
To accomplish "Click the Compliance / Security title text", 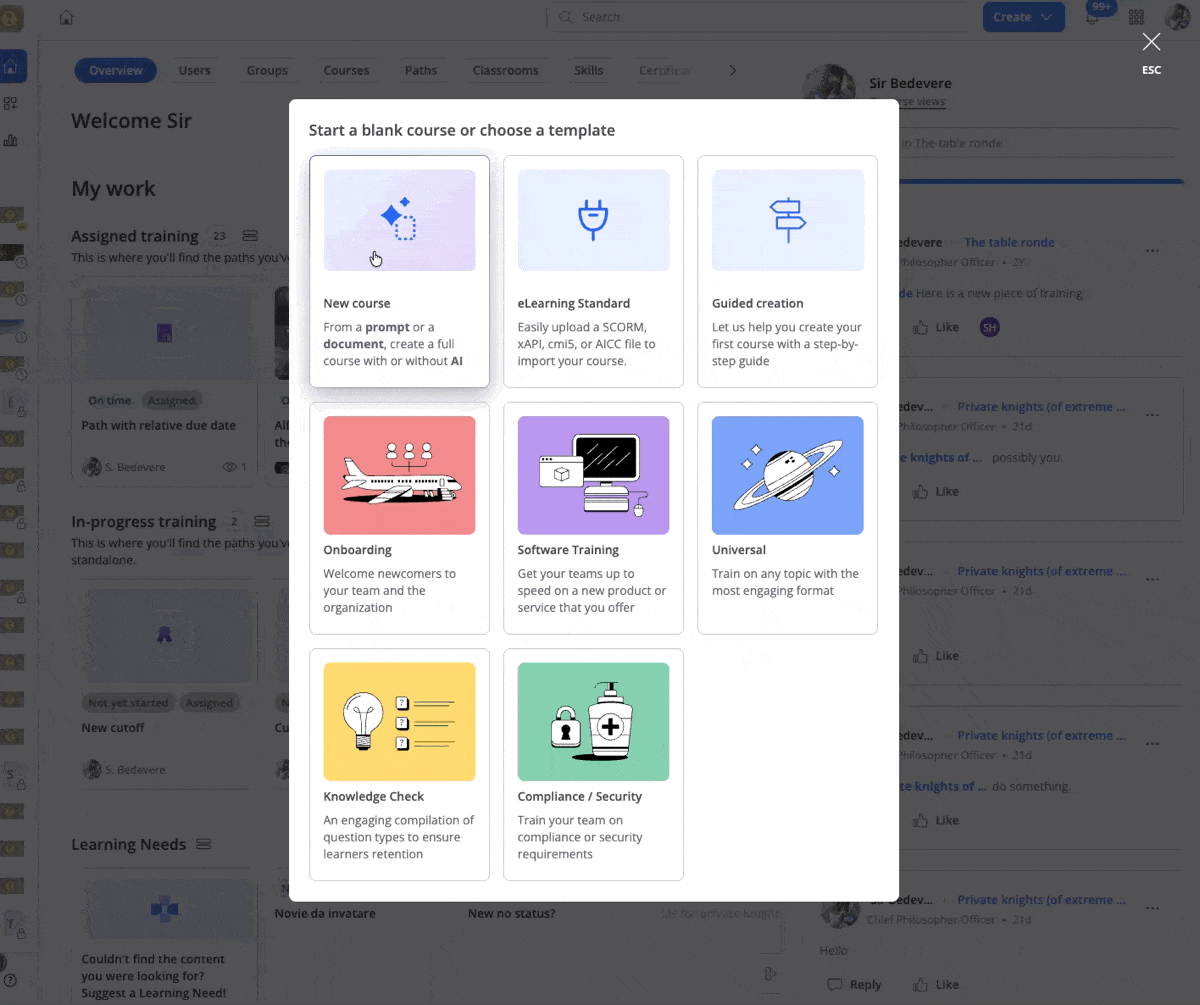I will coord(580,797).
